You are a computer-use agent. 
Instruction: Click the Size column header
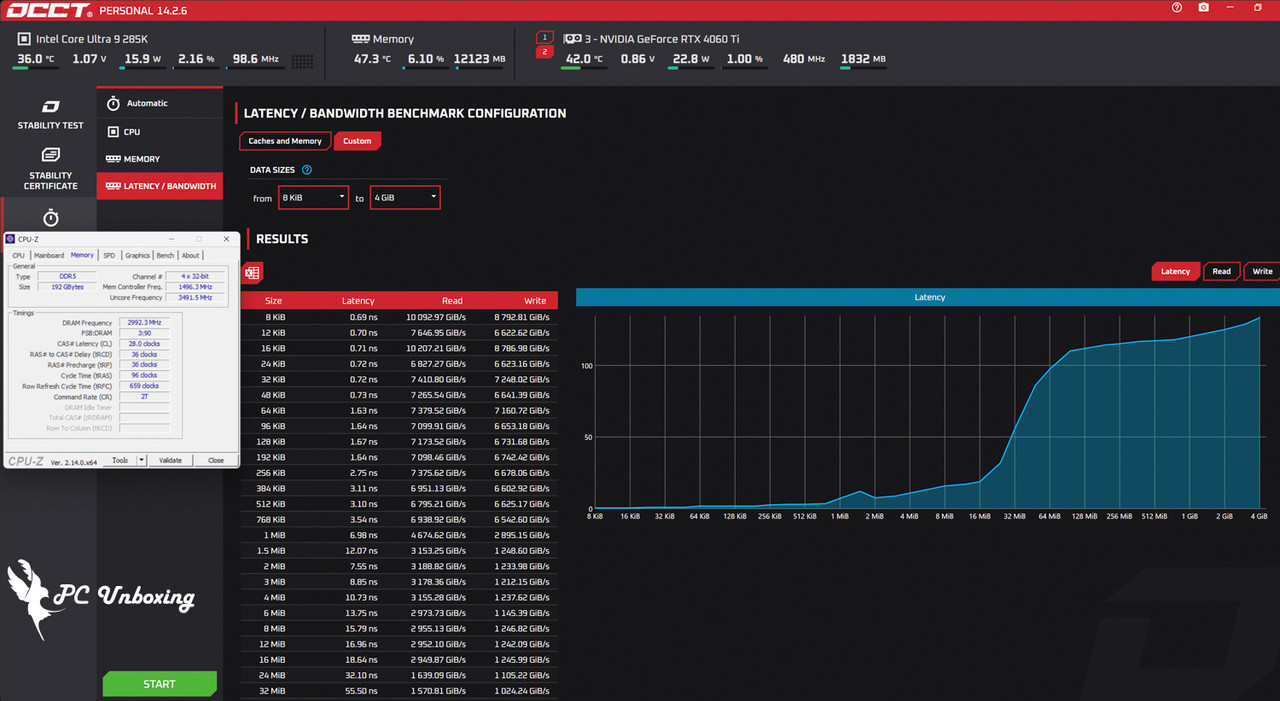pyautogui.click(x=273, y=300)
